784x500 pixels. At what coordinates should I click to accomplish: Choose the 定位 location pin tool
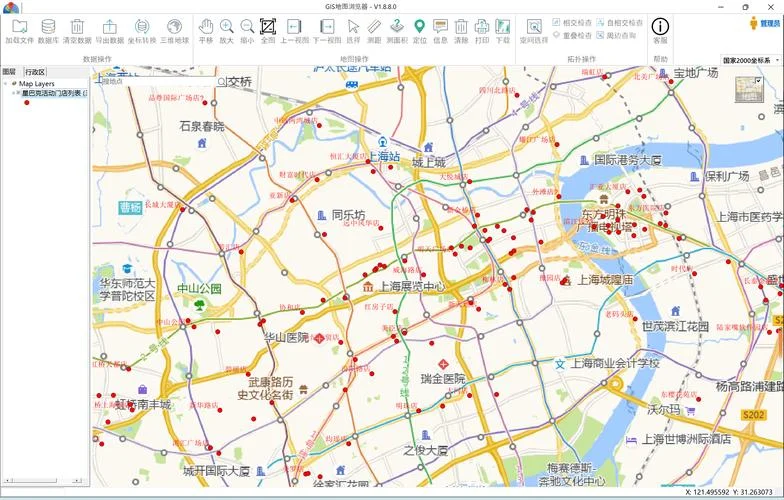point(420,31)
